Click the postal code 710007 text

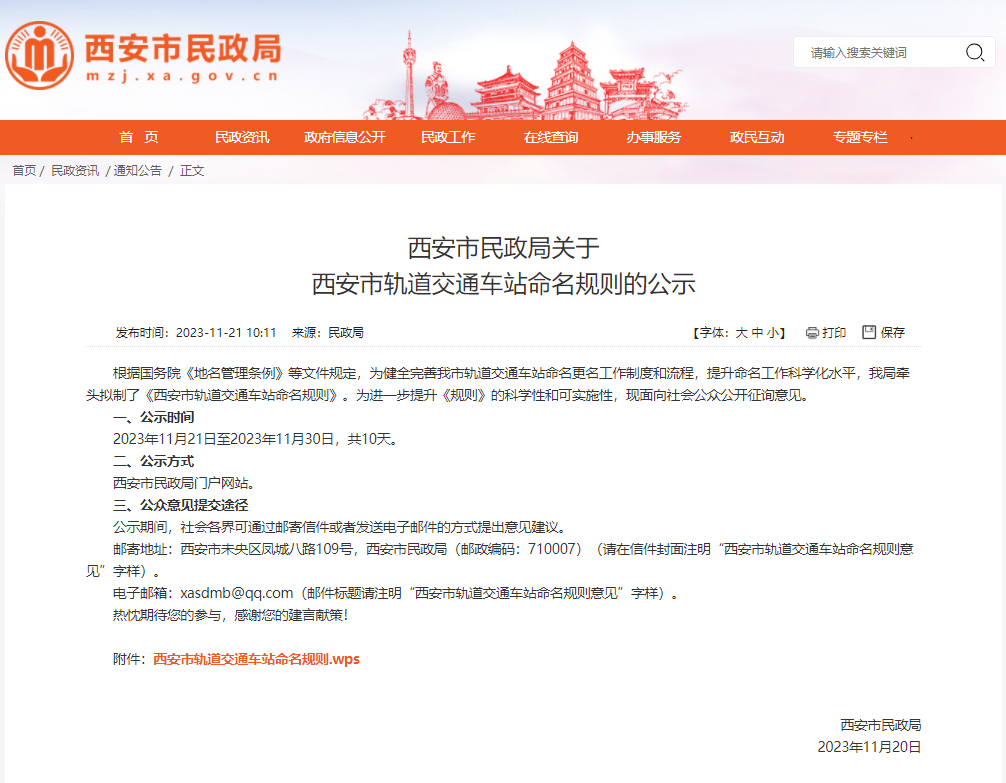point(551,549)
